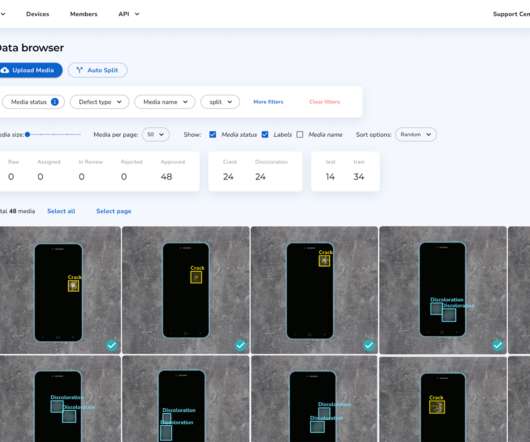The width and height of the screenshot is (530, 442).
Task: Click the Select page link
Action: tap(114, 211)
